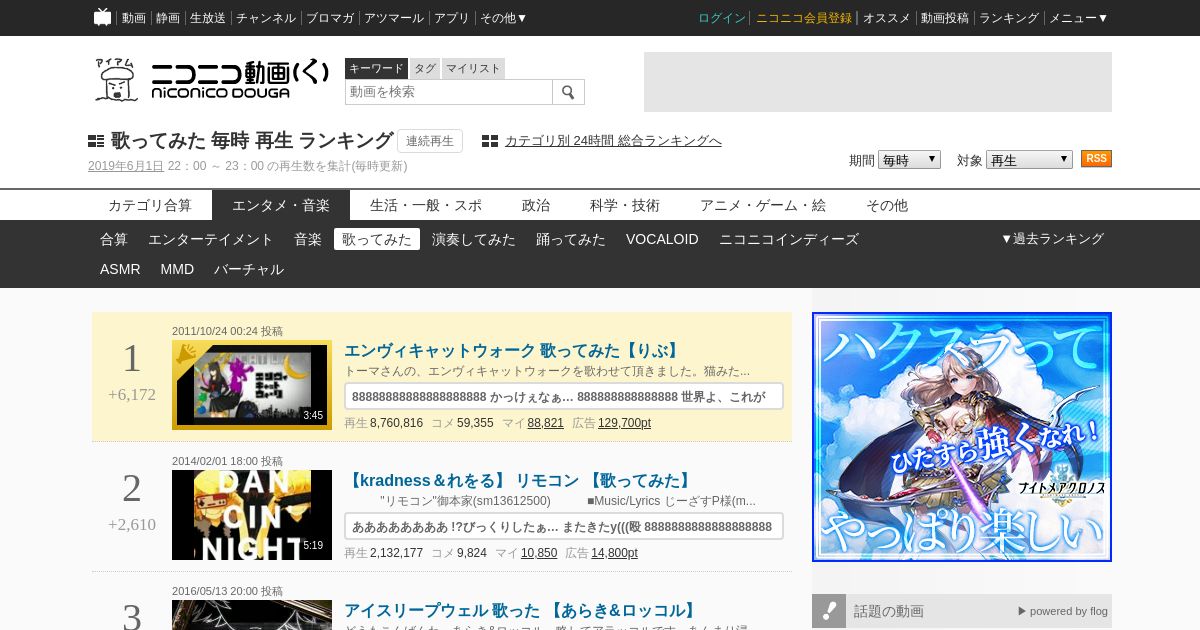The image size is (1200, 630).
Task: Select MMD subcategory
Action: click(x=177, y=269)
